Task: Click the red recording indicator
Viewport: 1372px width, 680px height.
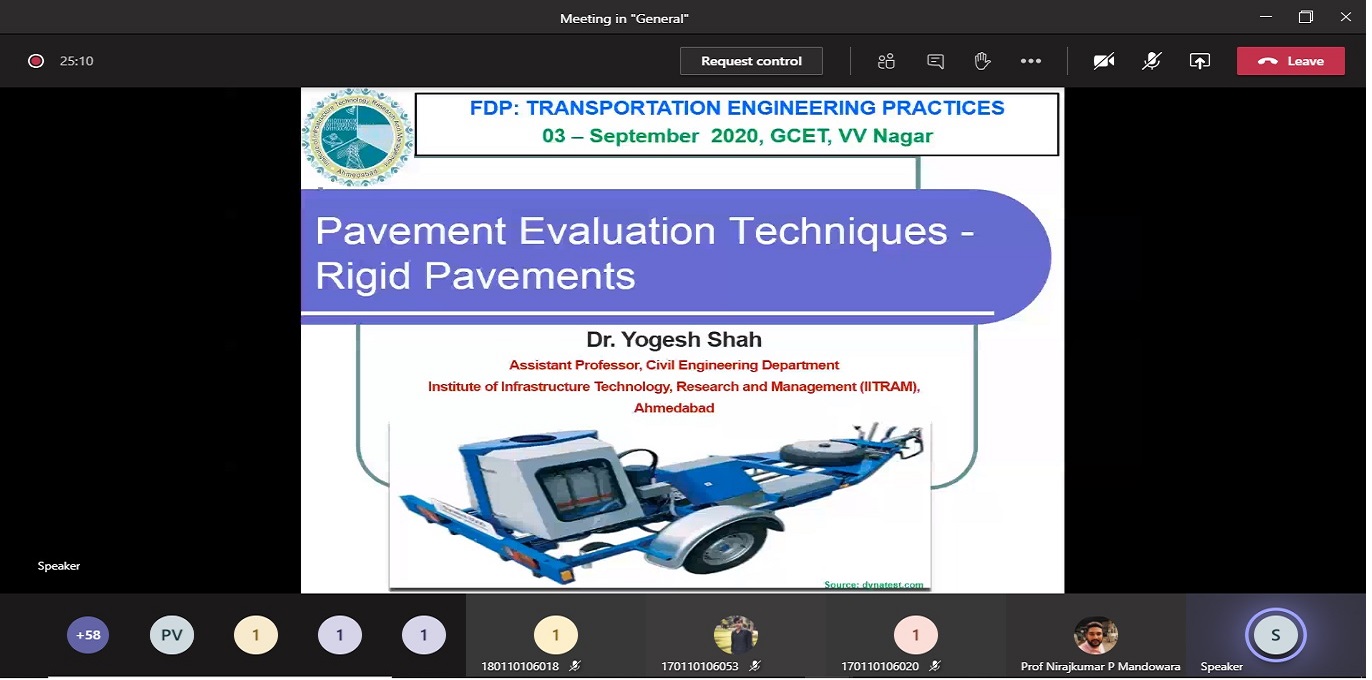Action: [36, 61]
